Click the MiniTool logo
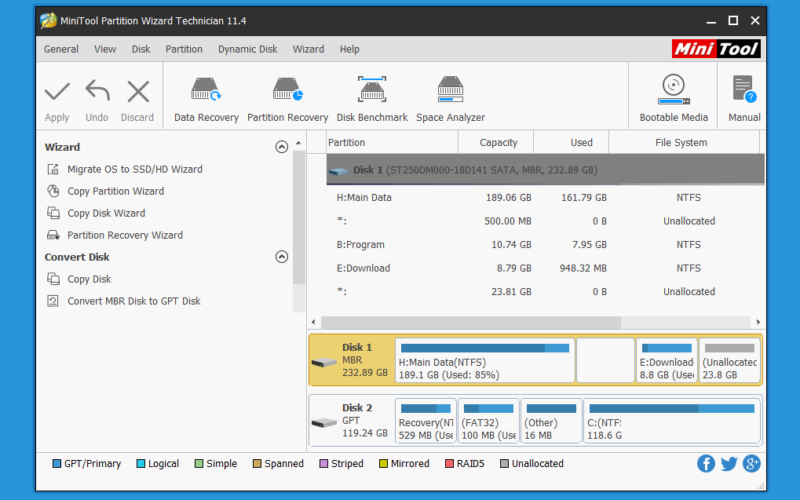 (x=716, y=49)
